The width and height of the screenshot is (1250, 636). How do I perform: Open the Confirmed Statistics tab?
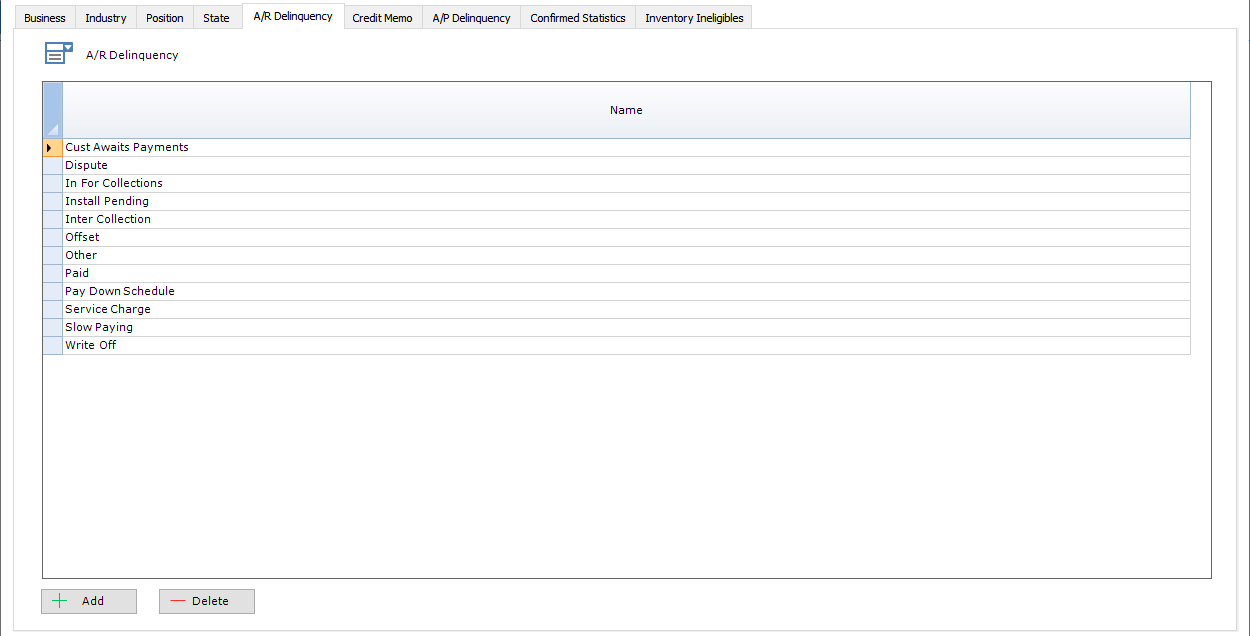(577, 17)
